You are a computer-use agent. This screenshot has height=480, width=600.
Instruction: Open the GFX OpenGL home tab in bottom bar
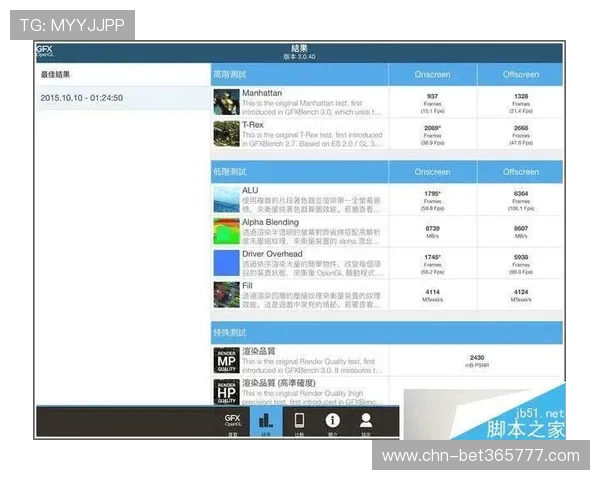tap(232, 422)
